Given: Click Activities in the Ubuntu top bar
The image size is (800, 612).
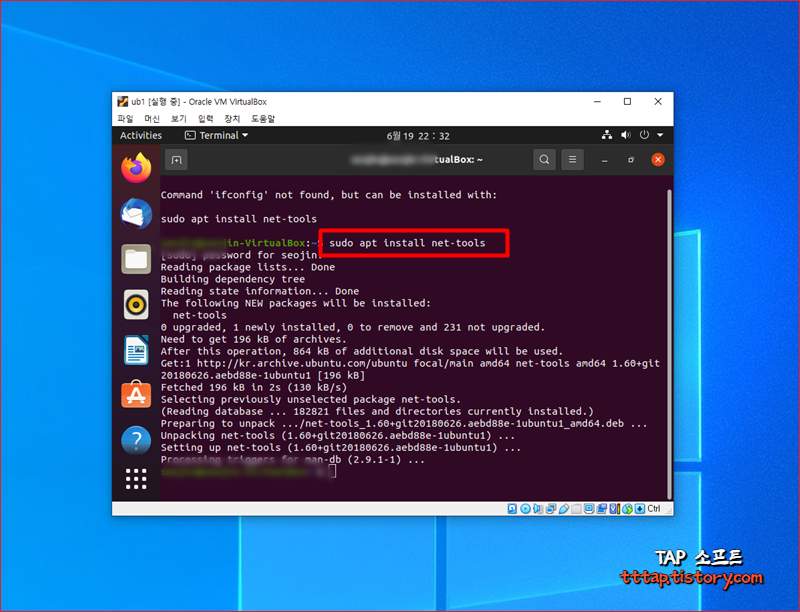Looking at the screenshot, I should coord(141,135).
